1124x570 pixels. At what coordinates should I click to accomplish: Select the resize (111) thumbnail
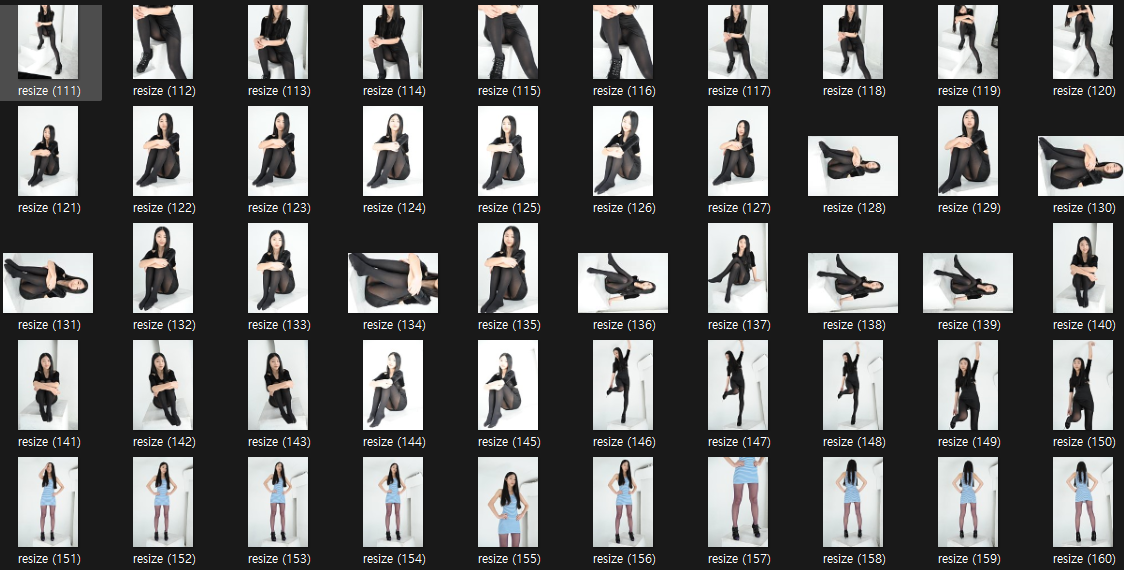pyautogui.click(x=48, y=42)
